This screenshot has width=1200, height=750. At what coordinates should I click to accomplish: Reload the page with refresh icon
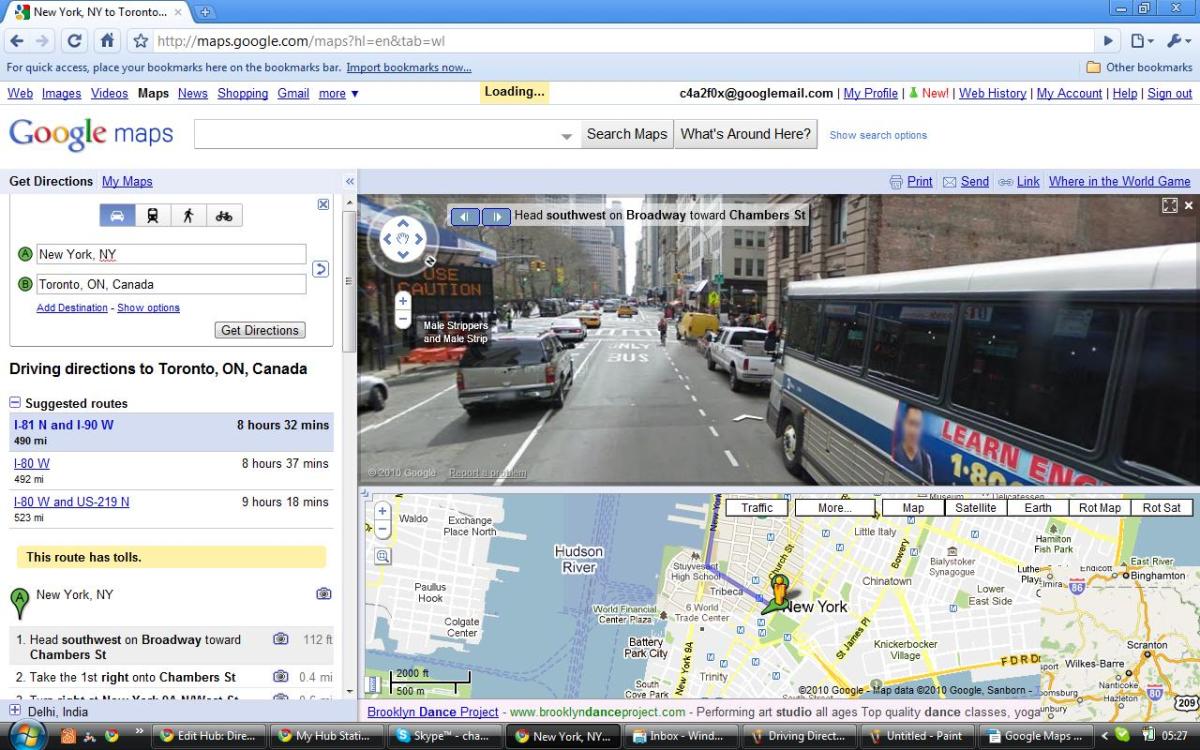74,41
